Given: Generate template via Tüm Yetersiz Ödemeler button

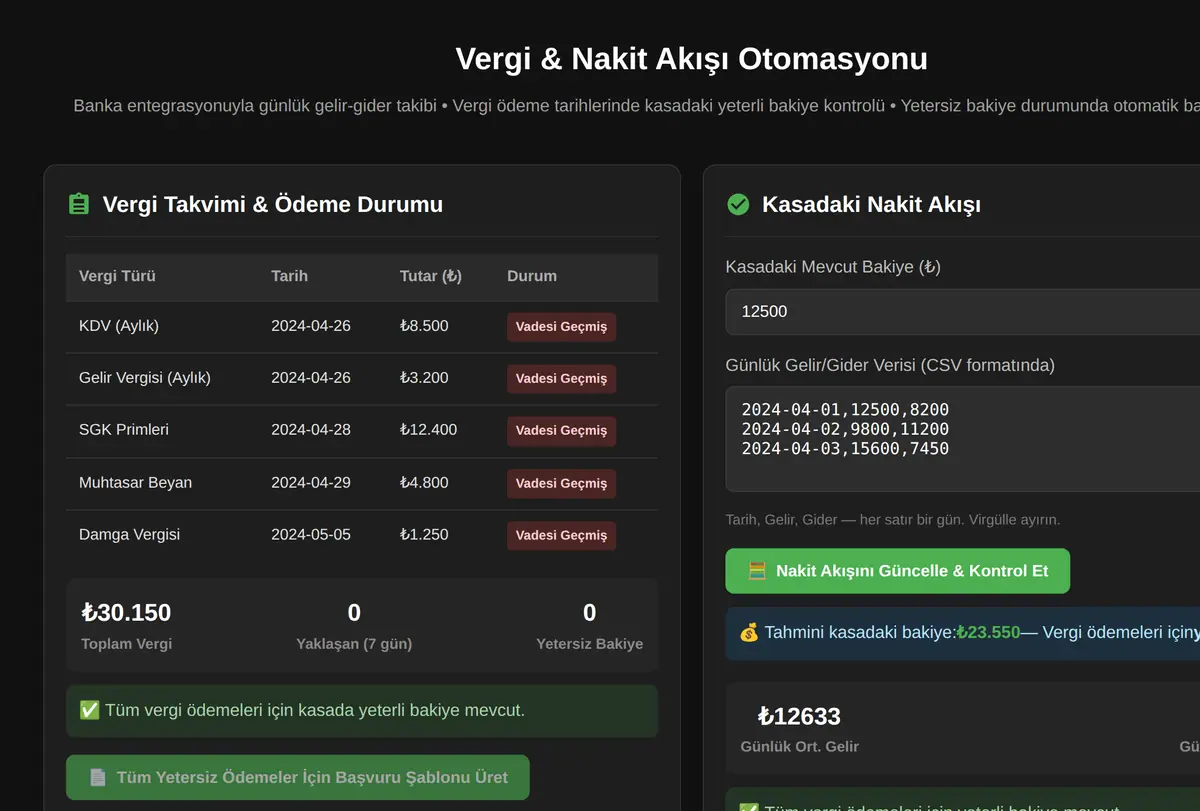Looking at the screenshot, I should click(x=297, y=777).
